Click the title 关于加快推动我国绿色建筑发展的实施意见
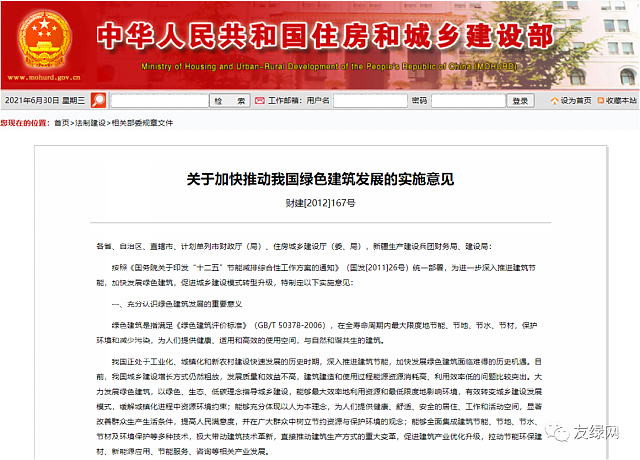The image size is (640, 460). coord(320,179)
